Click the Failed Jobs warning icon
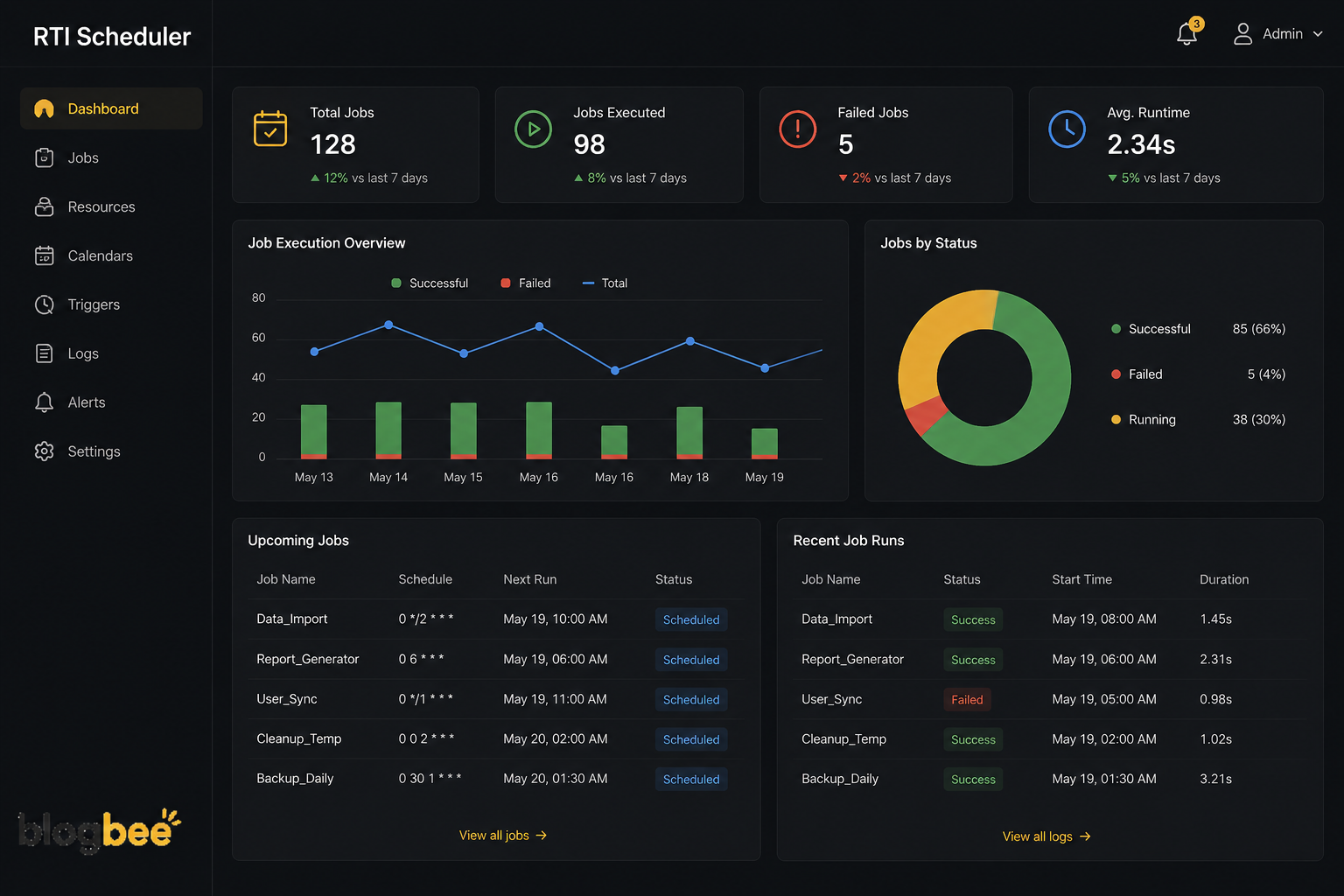This screenshot has width=1344, height=896. pyautogui.click(x=797, y=129)
